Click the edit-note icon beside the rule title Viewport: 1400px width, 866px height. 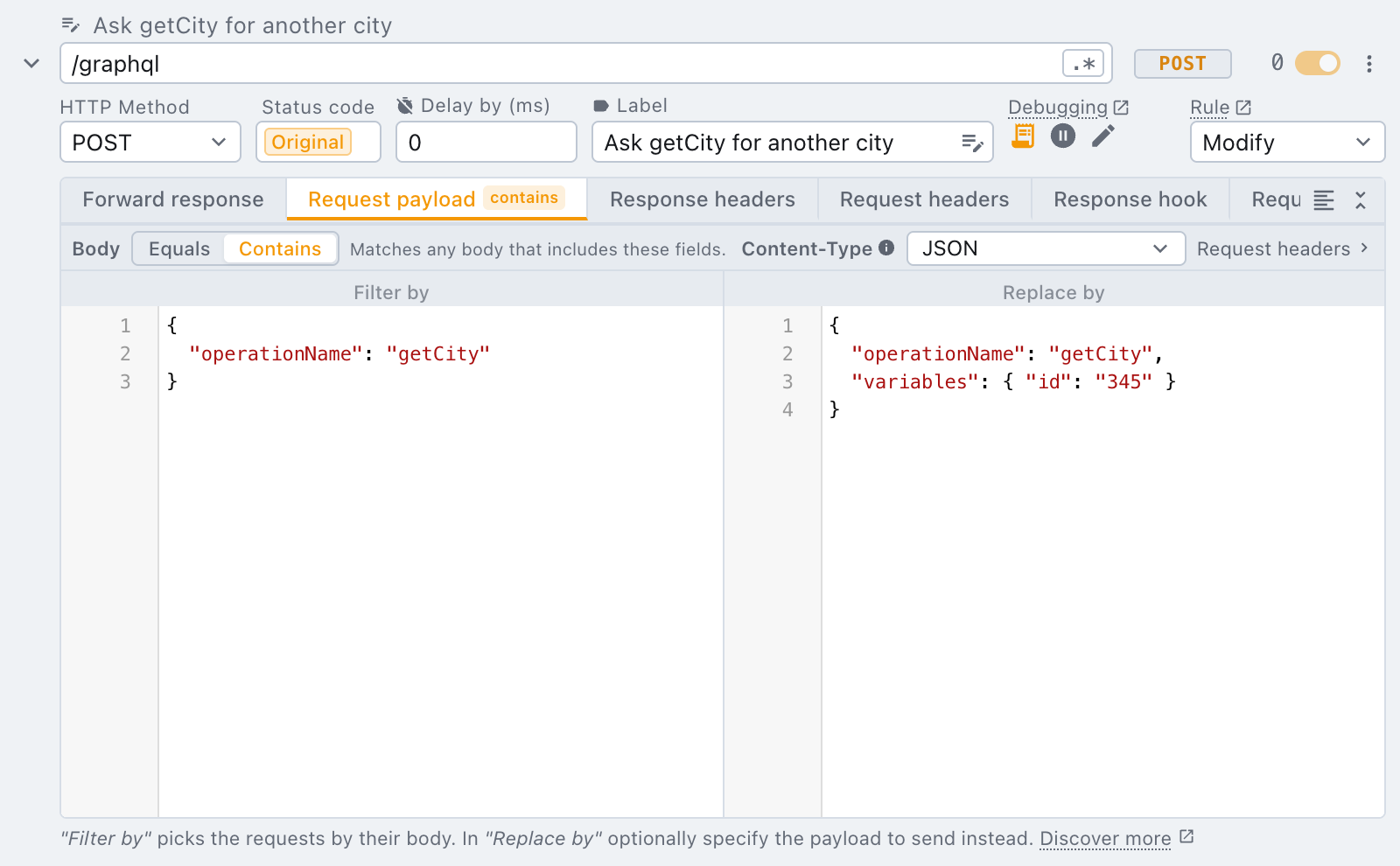click(71, 25)
